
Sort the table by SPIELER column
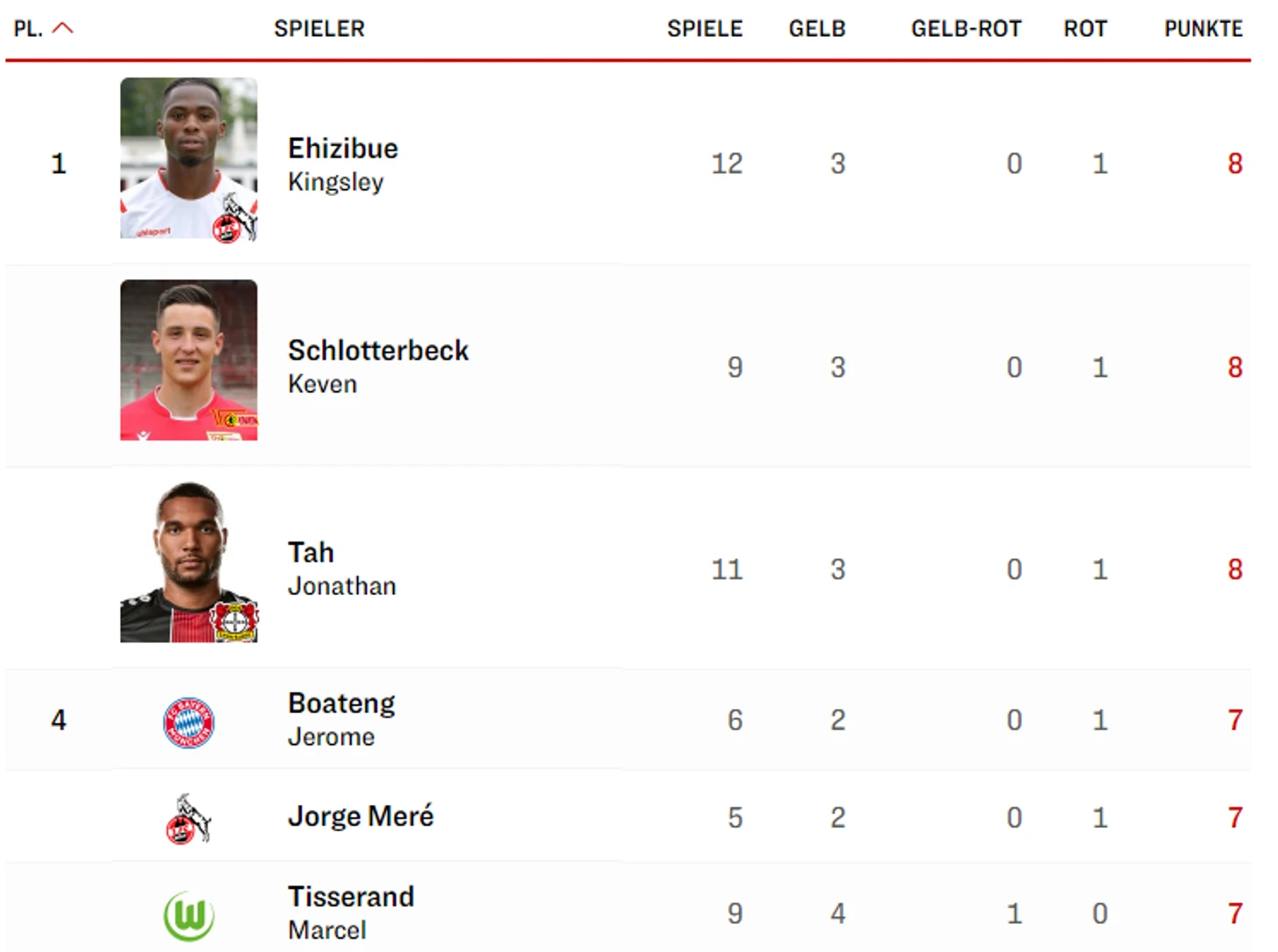[319, 29]
